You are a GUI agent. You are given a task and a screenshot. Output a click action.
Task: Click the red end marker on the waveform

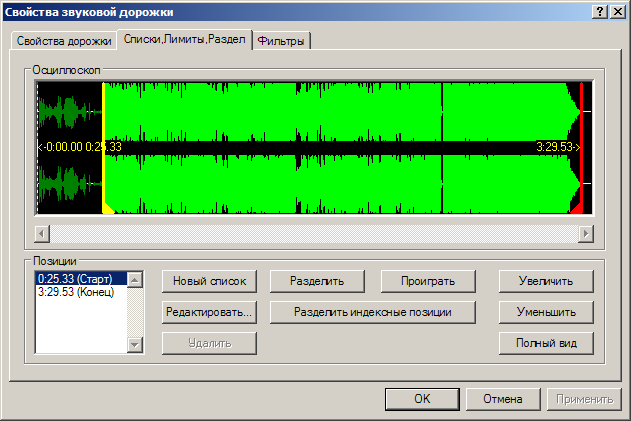click(x=581, y=148)
